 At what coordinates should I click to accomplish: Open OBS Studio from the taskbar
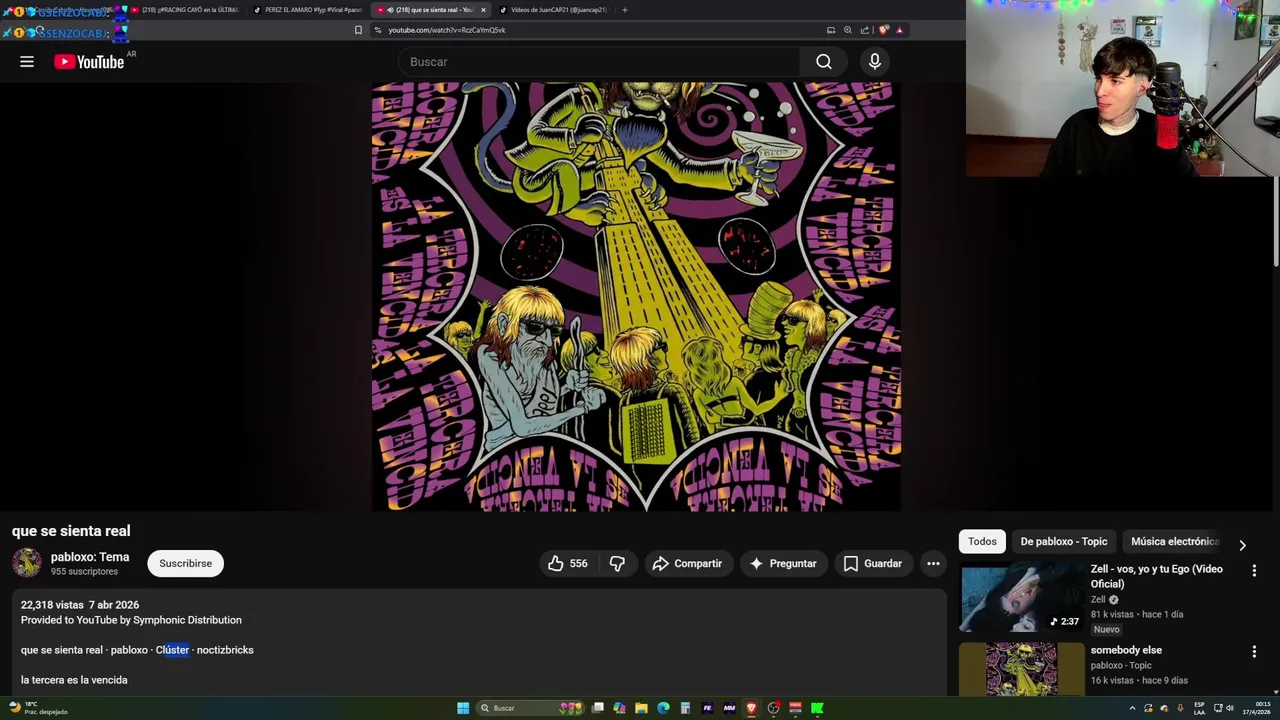(773, 708)
